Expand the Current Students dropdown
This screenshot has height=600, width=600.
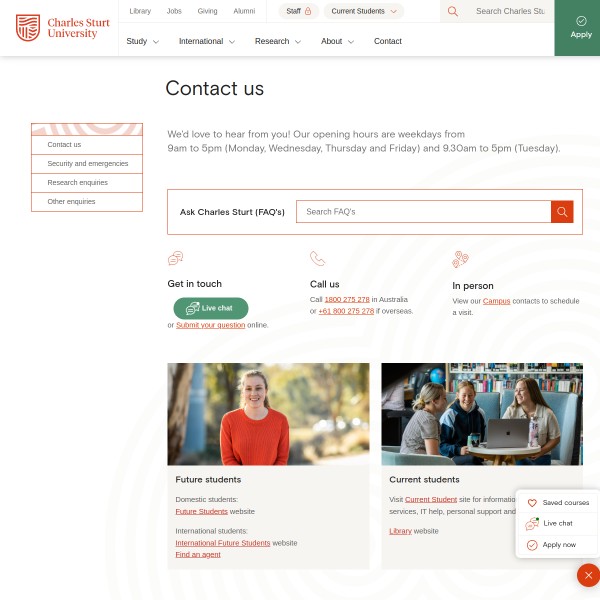pyautogui.click(x=364, y=11)
